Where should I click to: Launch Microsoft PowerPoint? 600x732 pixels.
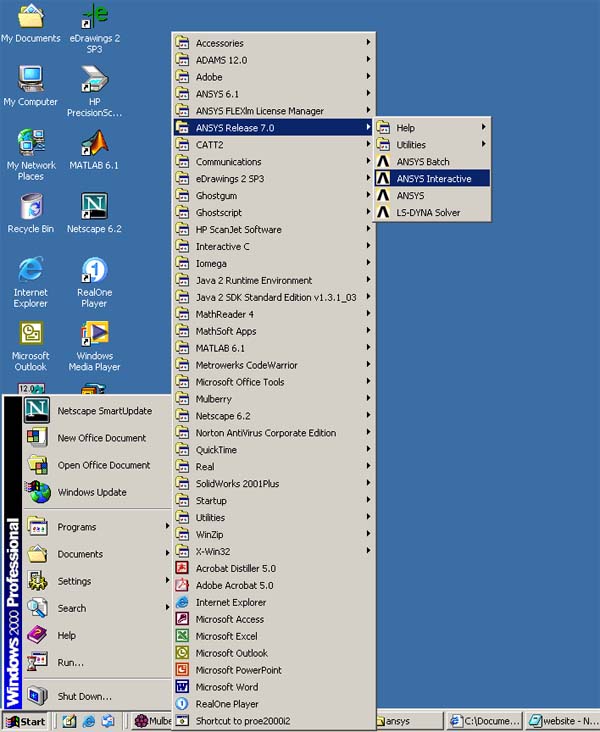pos(274,670)
